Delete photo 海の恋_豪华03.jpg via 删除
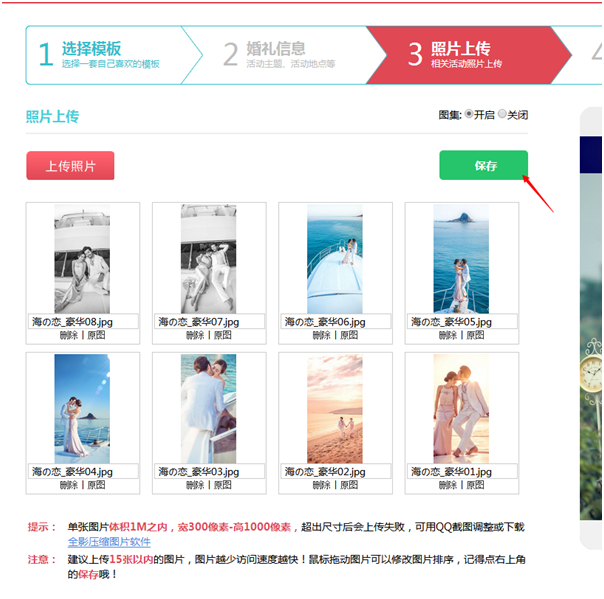 click(195, 485)
